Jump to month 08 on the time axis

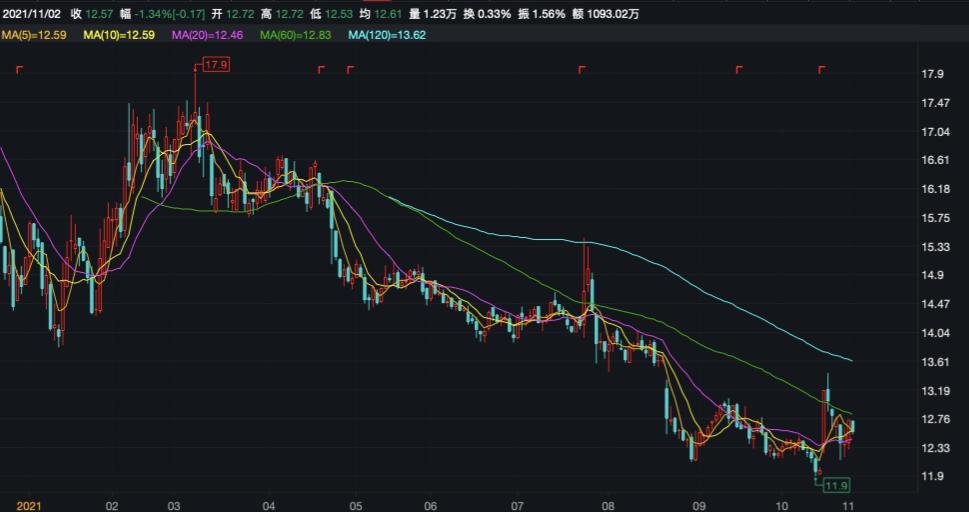coord(608,506)
